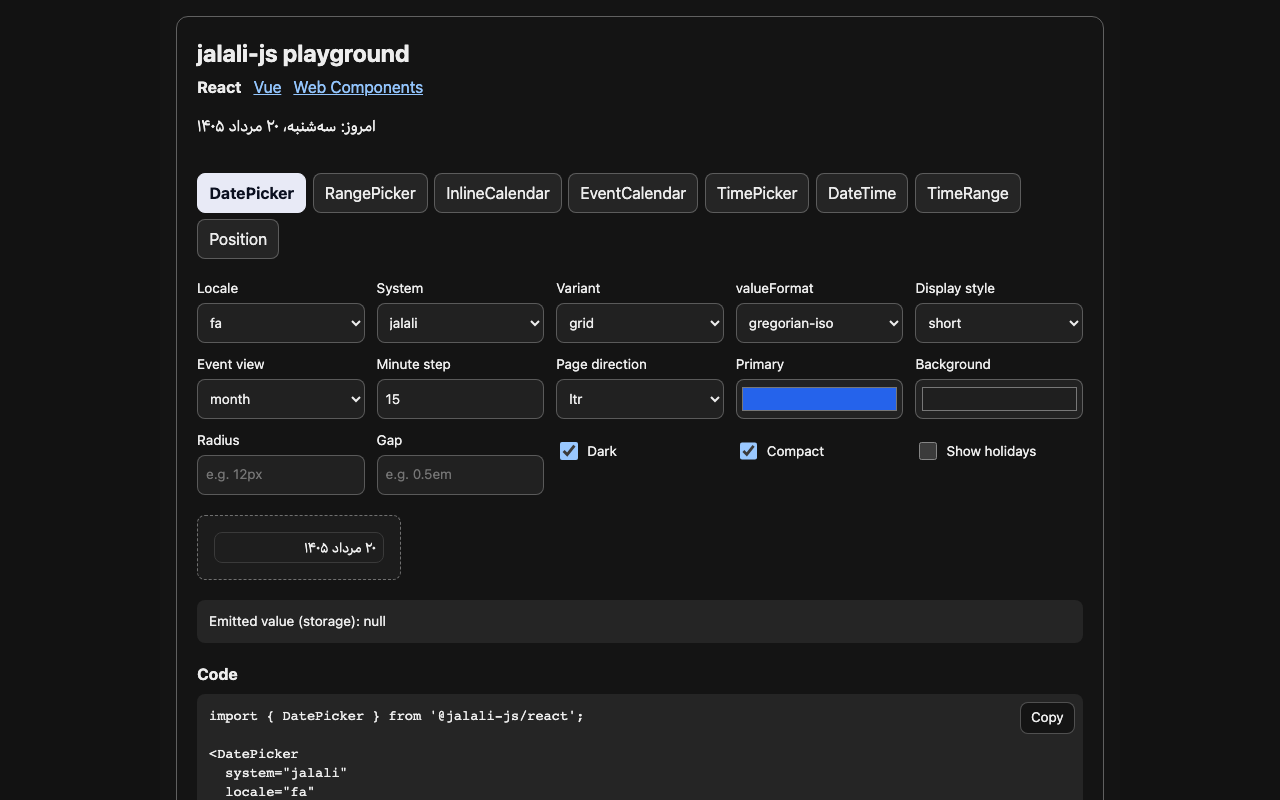Enable the Show holidays checkbox
This screenshot has width=1280, height=800.
928,451
